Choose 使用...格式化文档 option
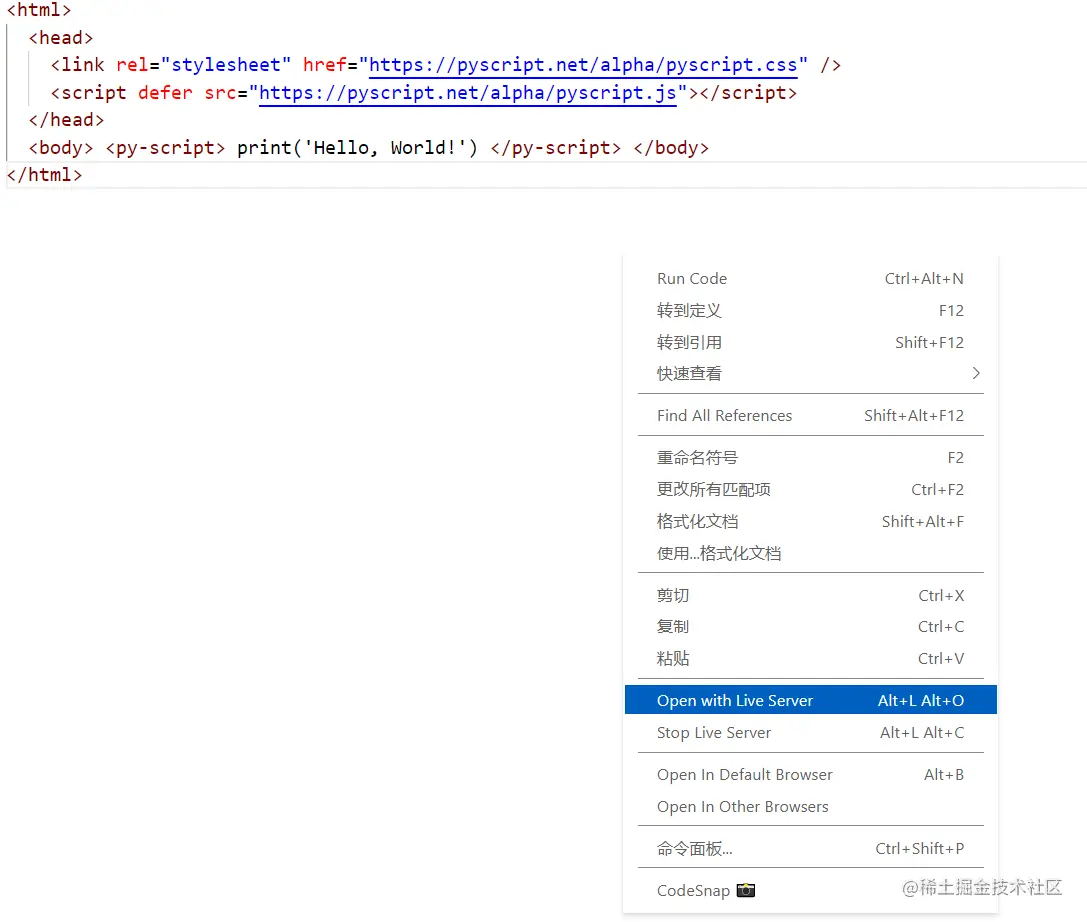1087x922 pixels. pyautogui.click(x=810, y=553)
